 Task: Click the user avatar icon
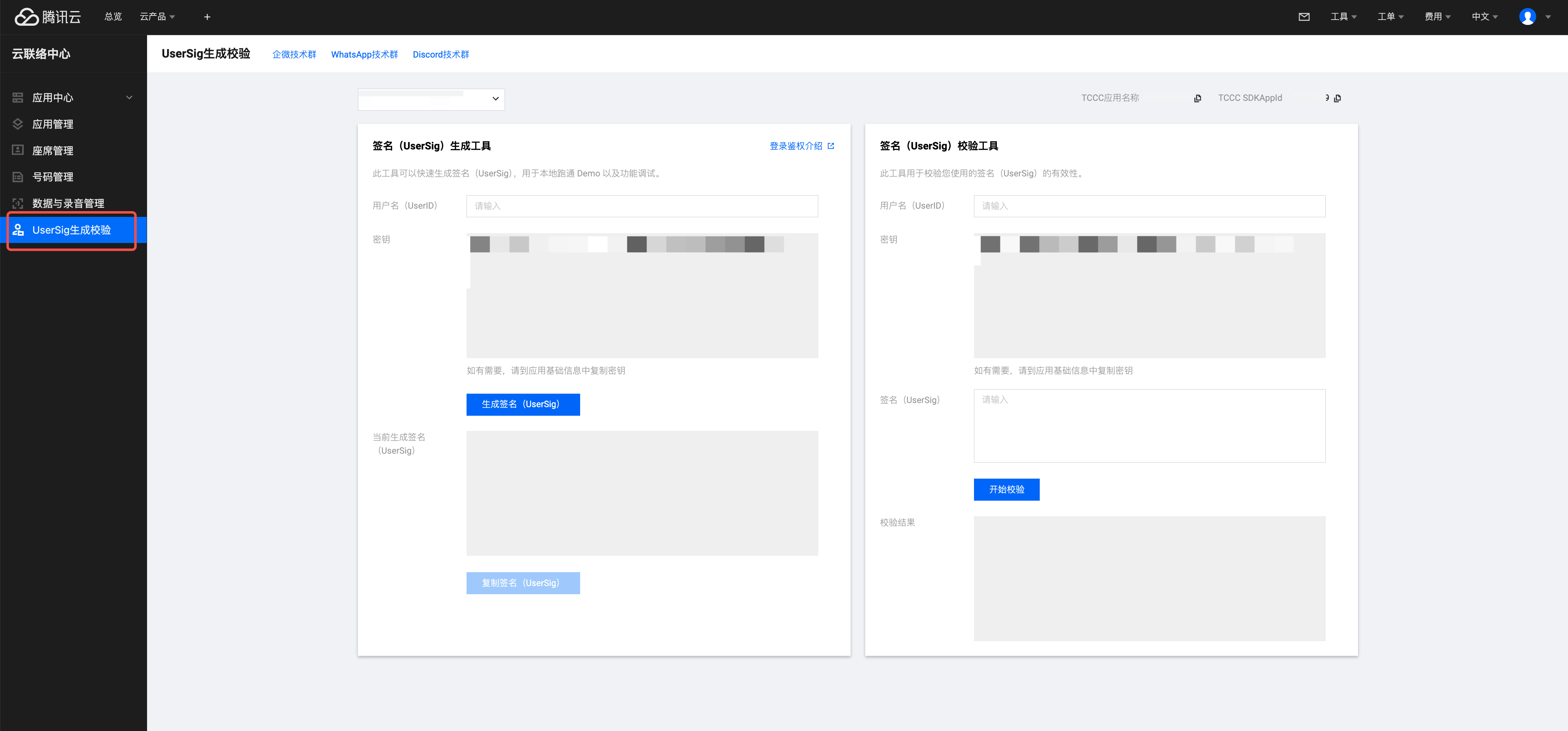(1527, 16)
